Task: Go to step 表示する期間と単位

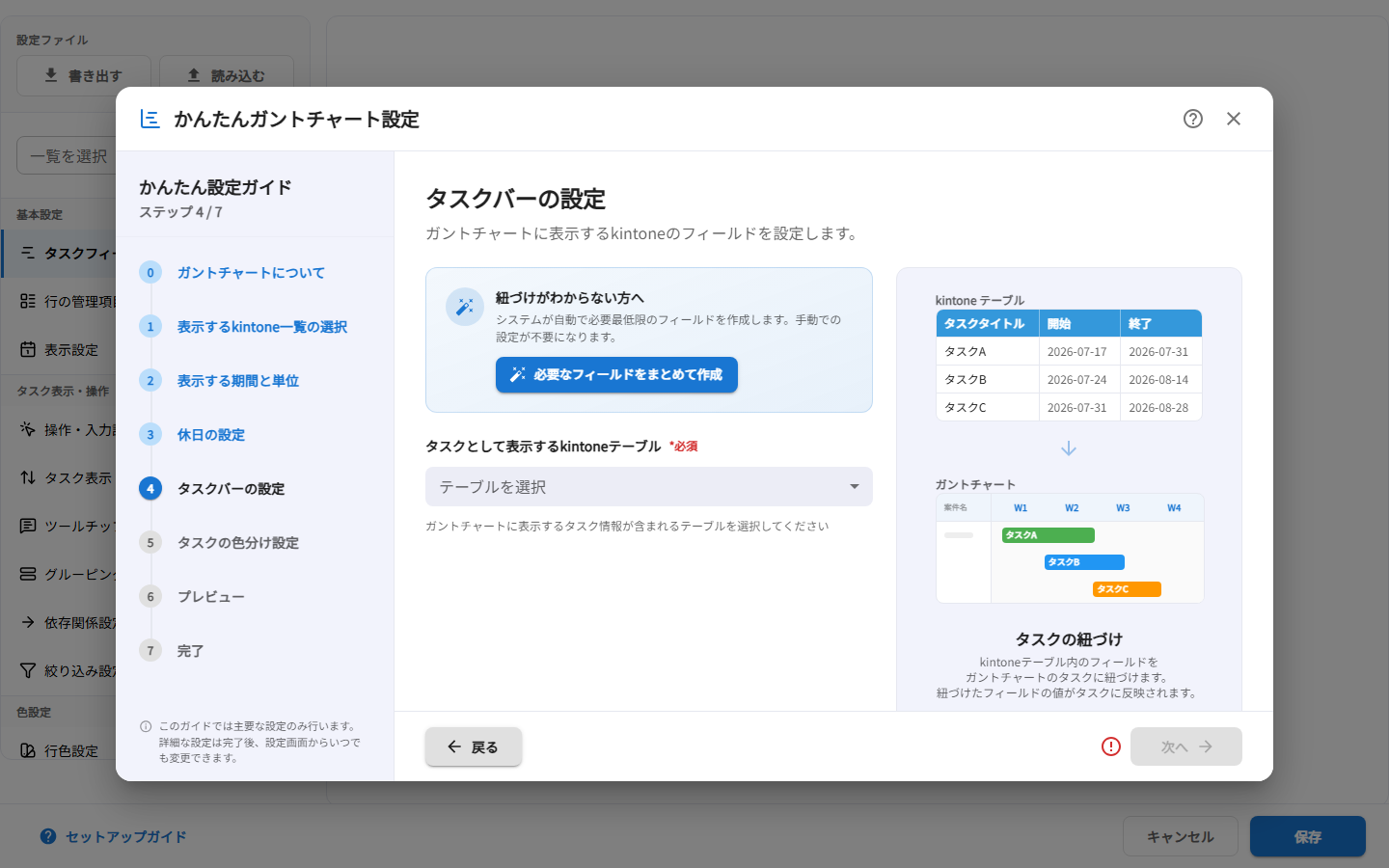Action: tap(238, 381)
